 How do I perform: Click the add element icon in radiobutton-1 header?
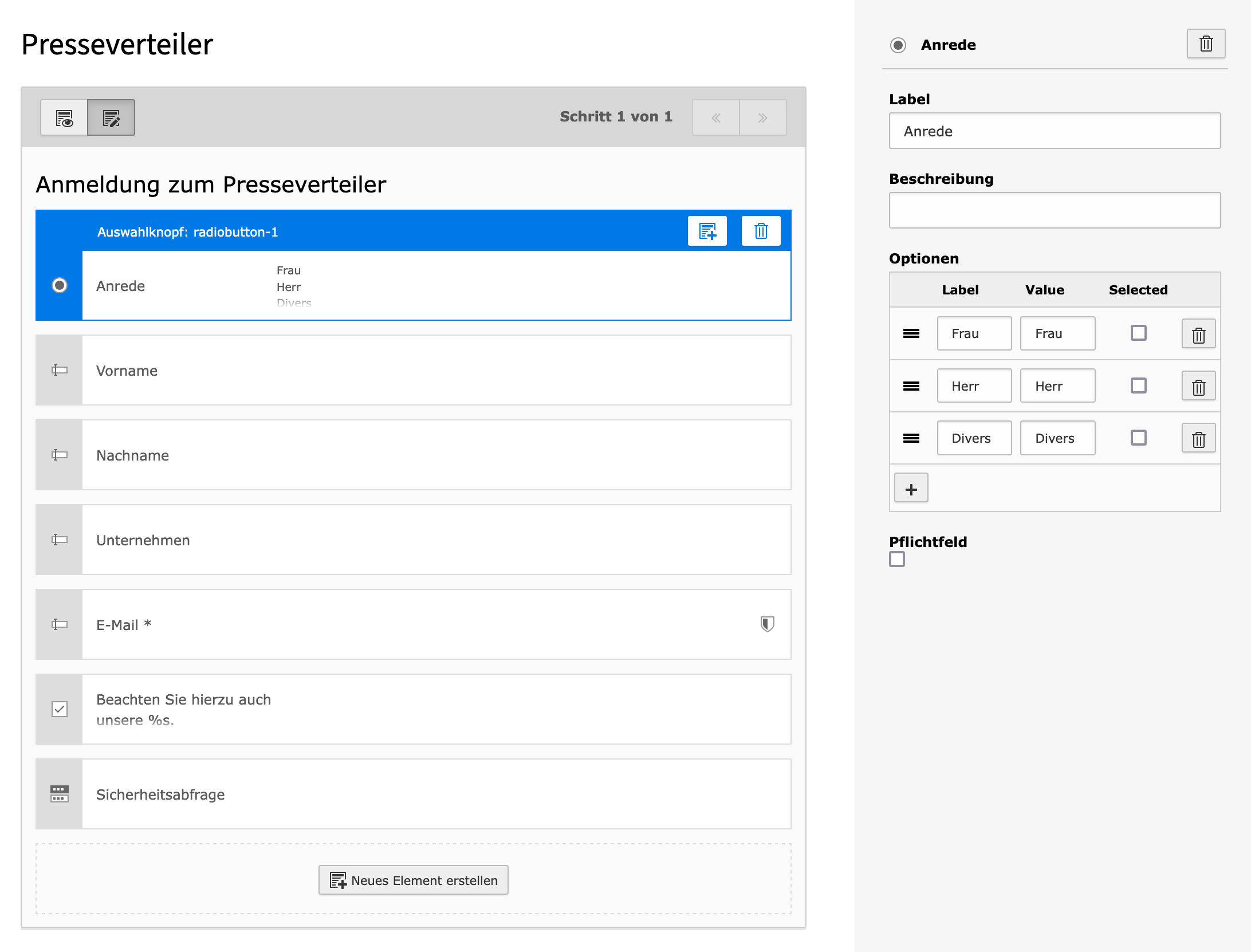(x=707, y=231)
